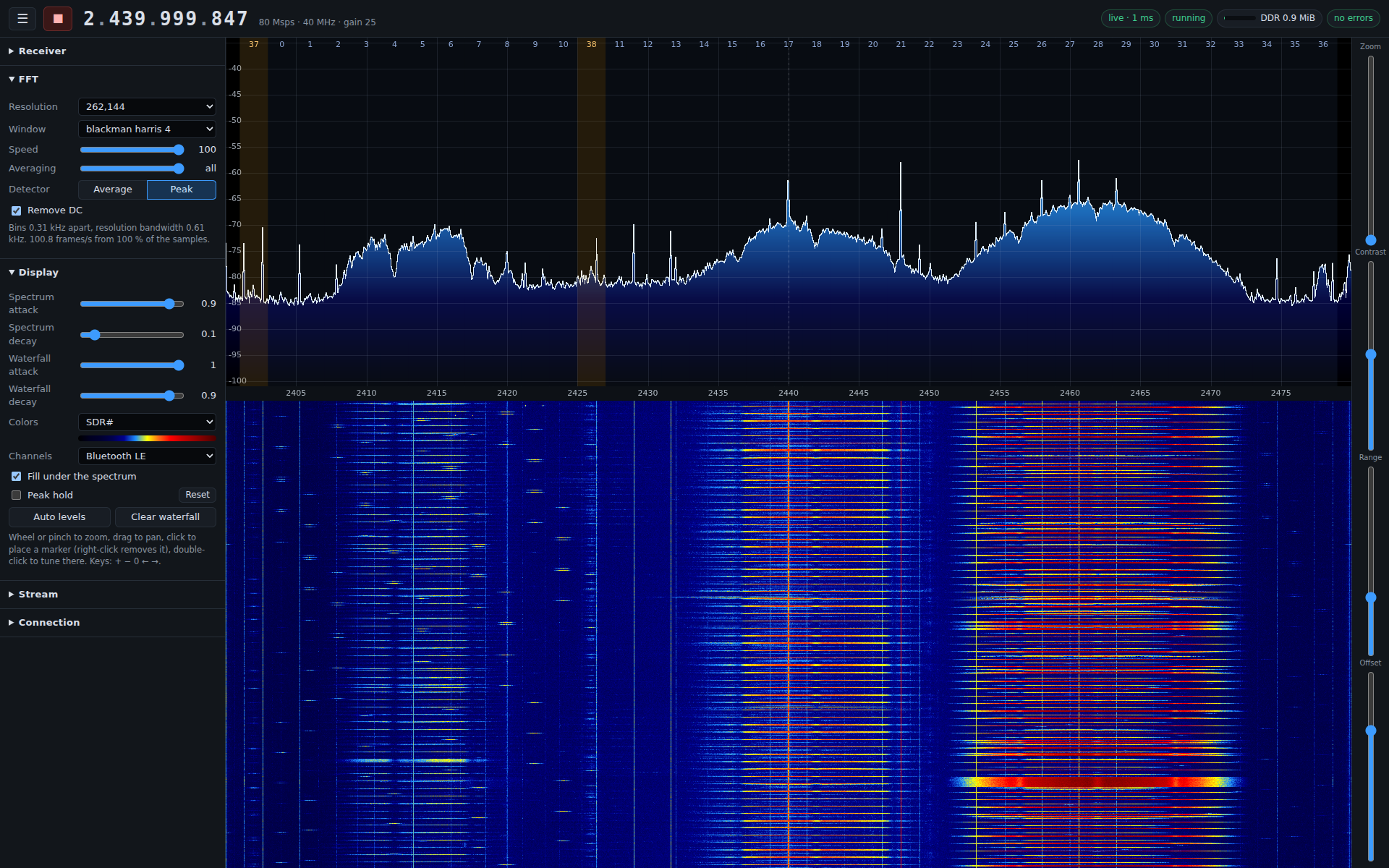Adjust the Spectrum attack slider
The image size is (1389, 868).
coord(132,304)
